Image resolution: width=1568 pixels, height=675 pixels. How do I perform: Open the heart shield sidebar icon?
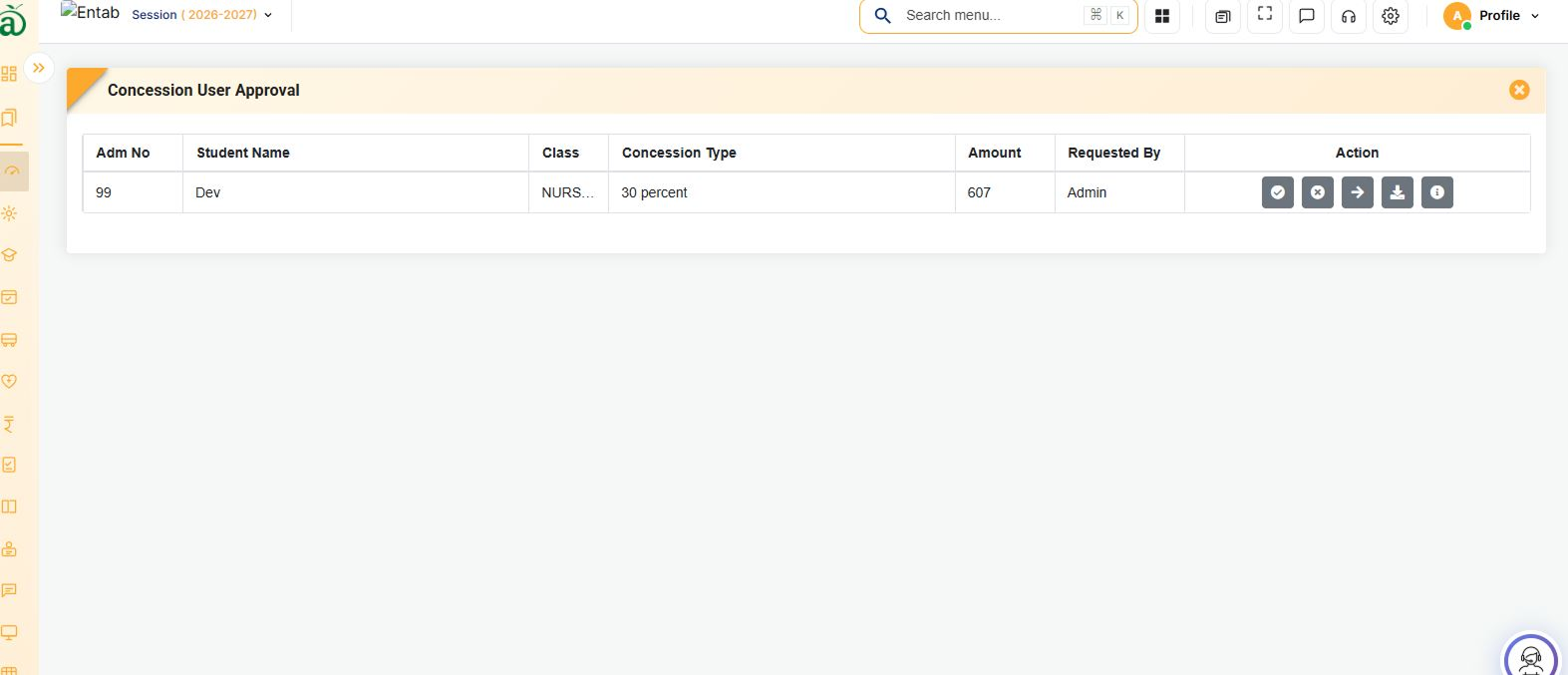9,381
